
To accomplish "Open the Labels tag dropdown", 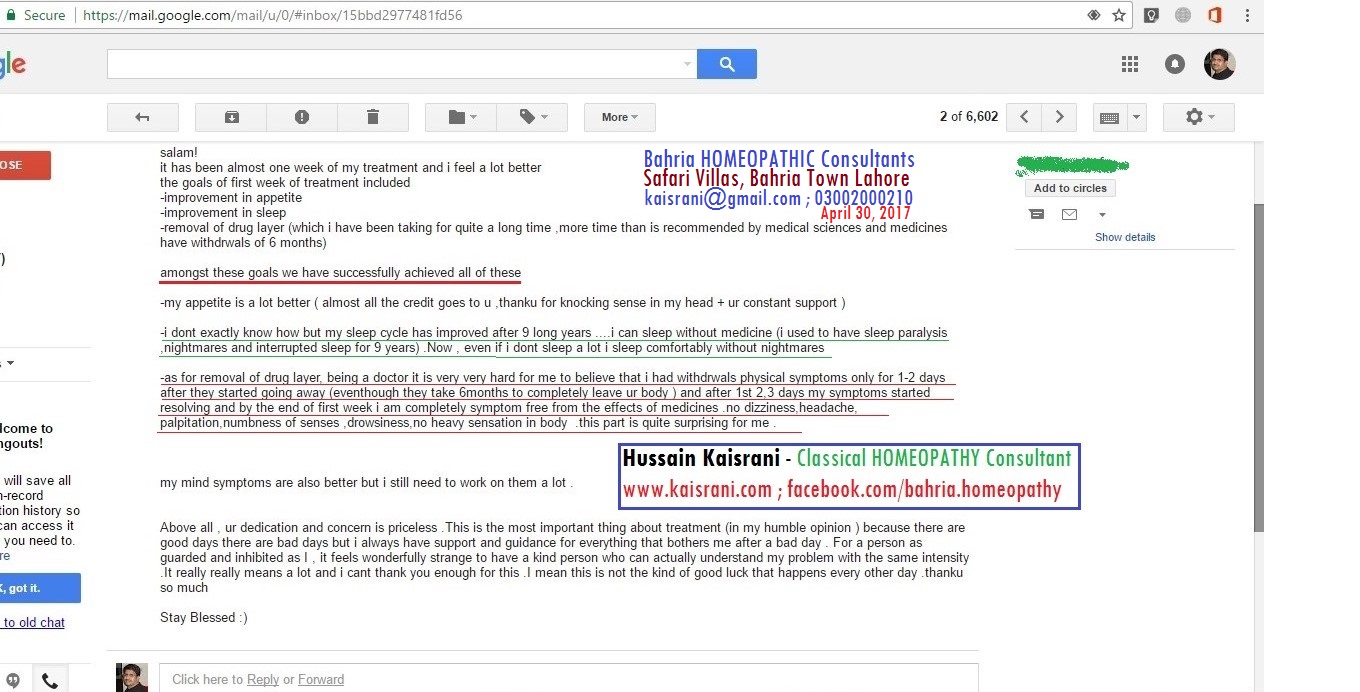I will coord(532,117).
